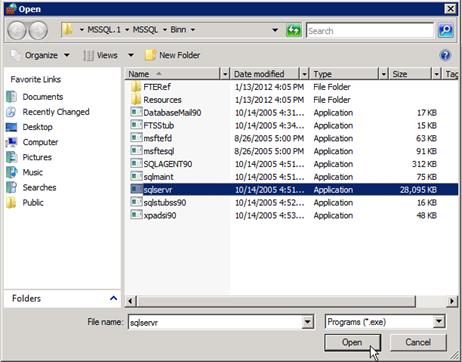
Task: Click the MSSQL.1 breadcrumb segment
Action: pyautogui.click(x=104, y=30)
